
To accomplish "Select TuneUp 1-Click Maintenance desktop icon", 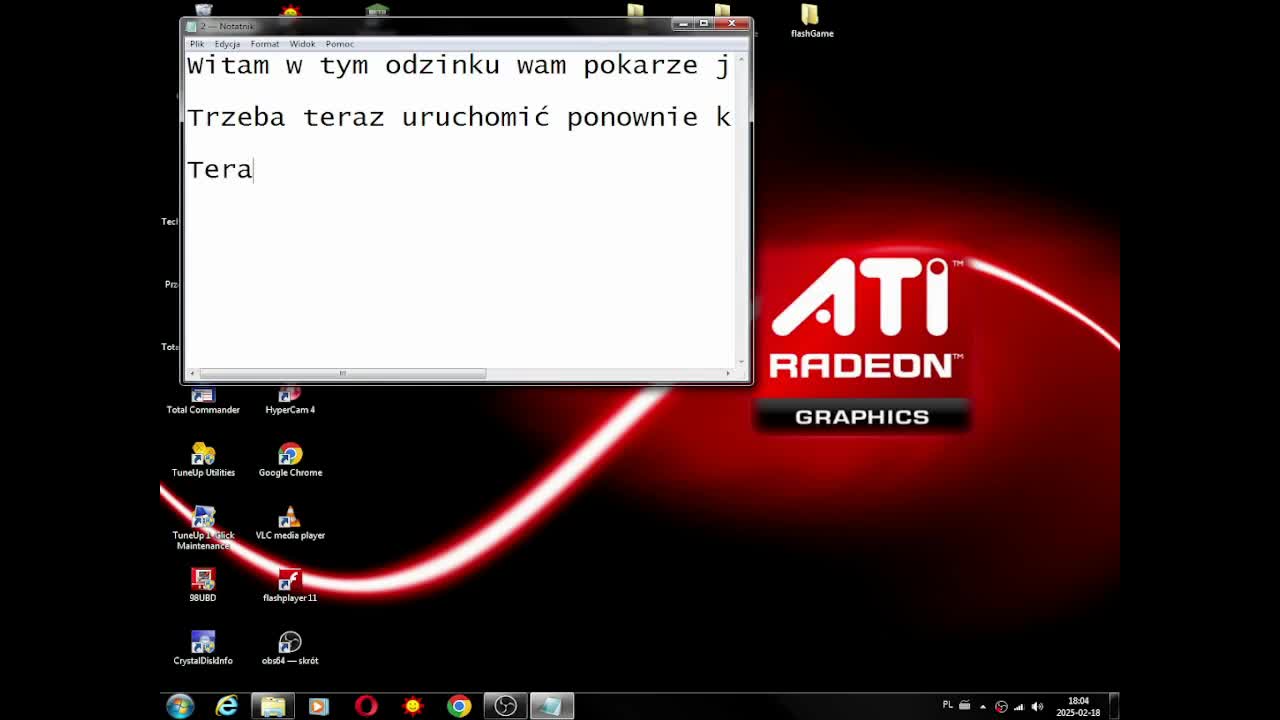I will (x=203, y=528).
